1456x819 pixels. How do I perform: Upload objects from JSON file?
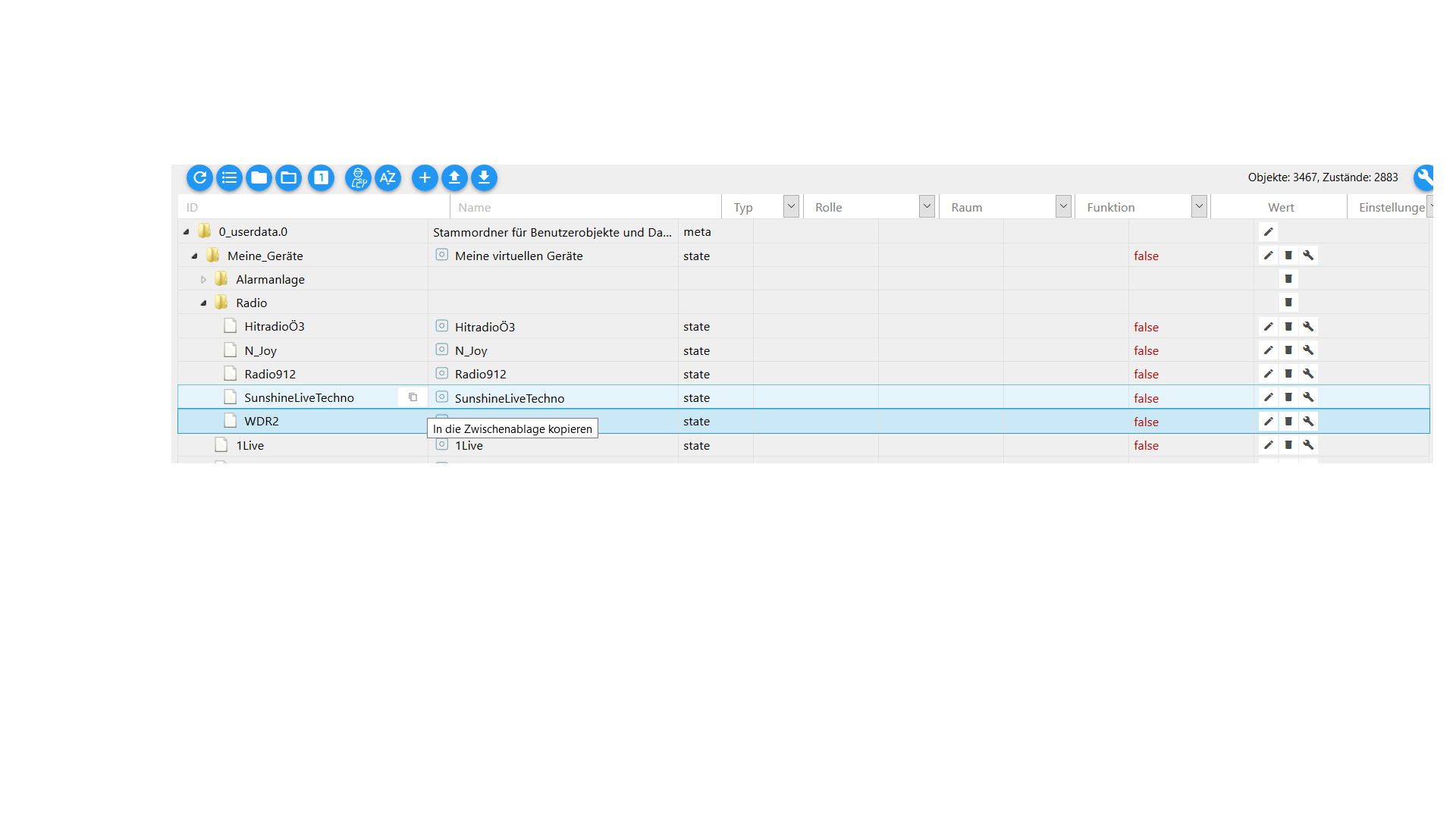(454, 177)
